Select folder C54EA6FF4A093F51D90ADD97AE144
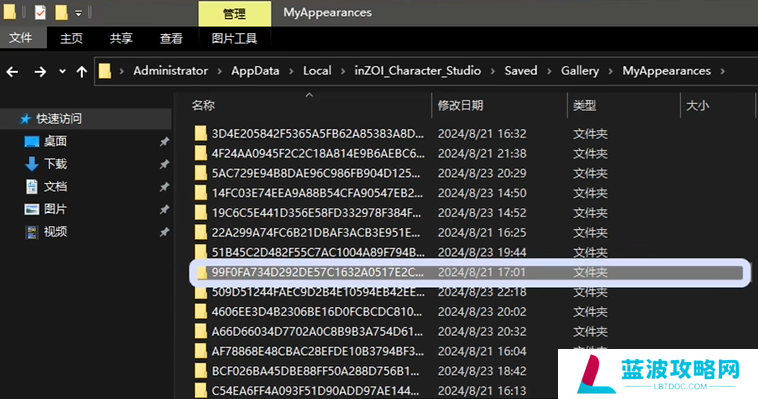 [x=316, y=391]
